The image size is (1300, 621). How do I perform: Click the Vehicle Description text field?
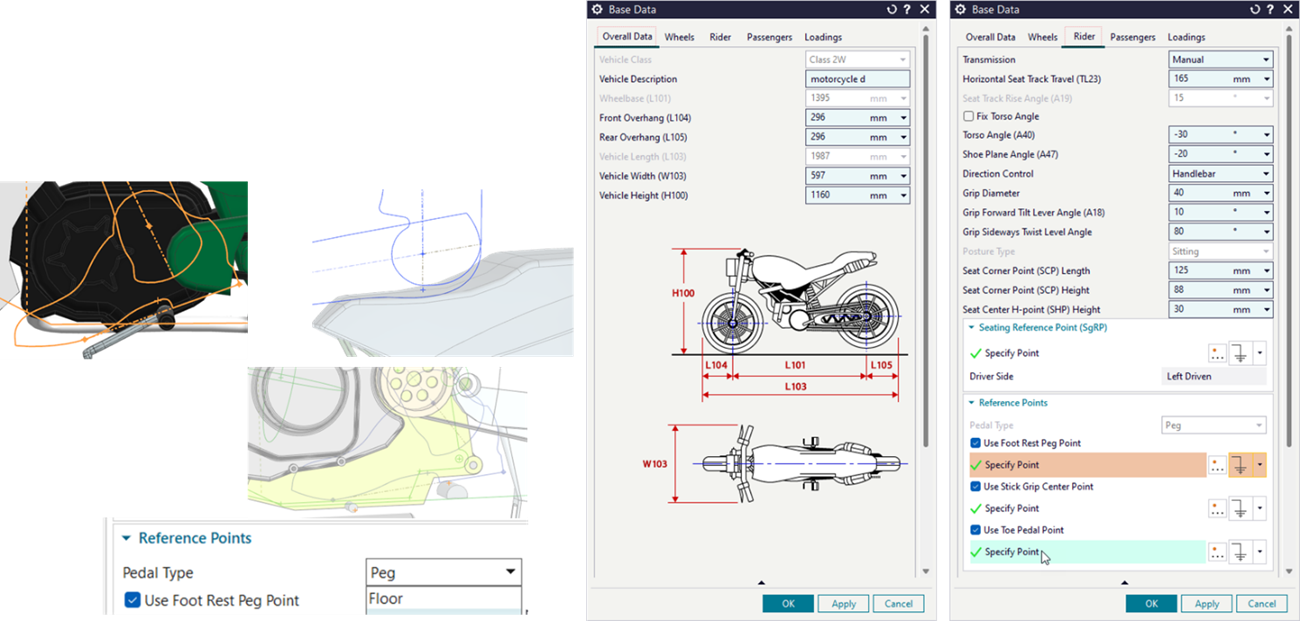pos(857,79)
